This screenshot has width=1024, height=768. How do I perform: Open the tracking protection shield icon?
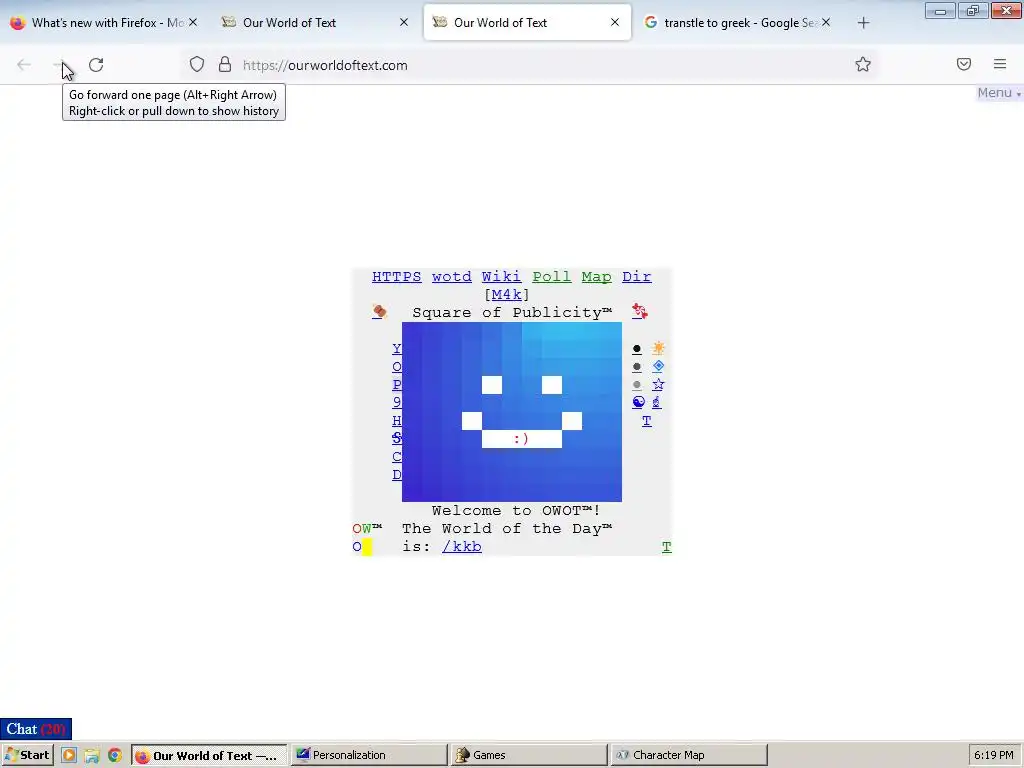197,65
